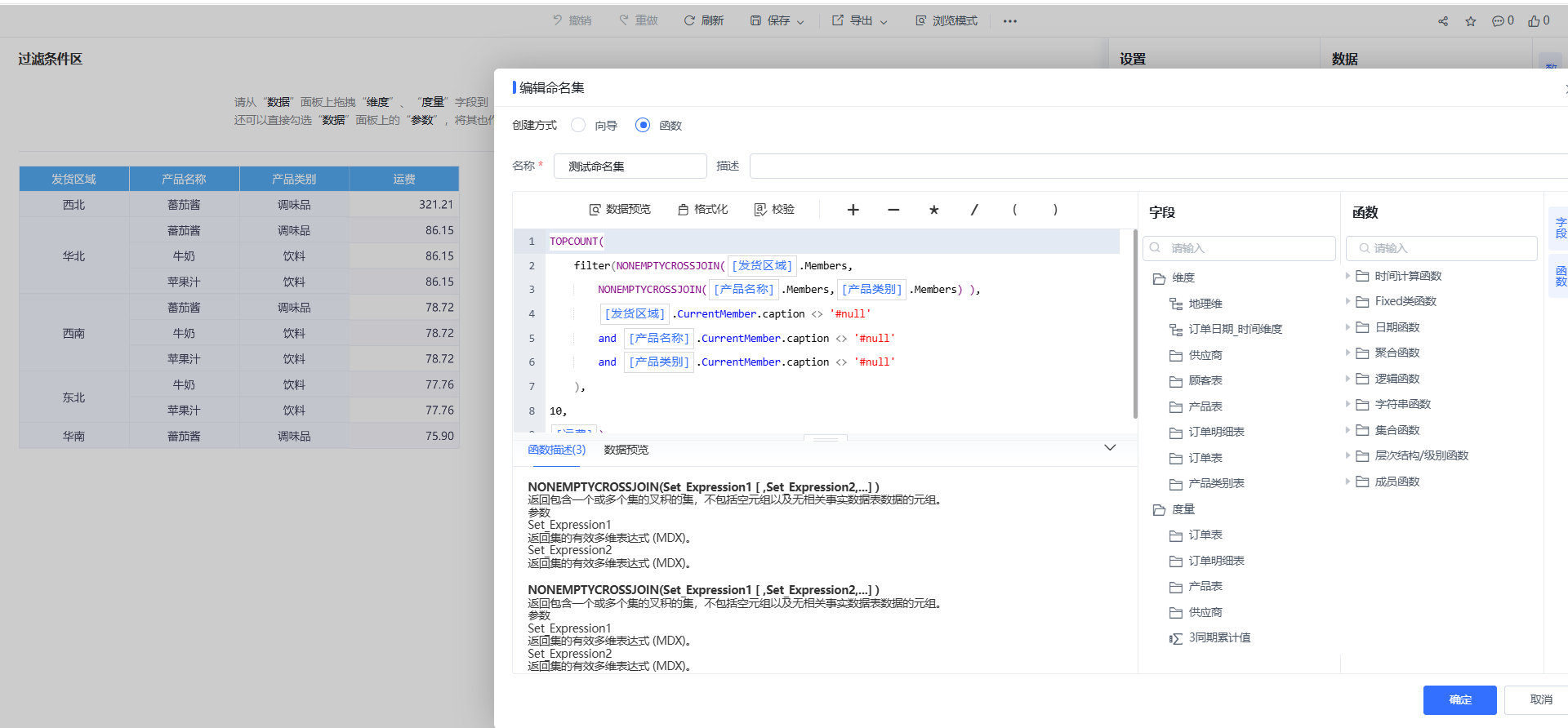Screen dimensions: 1568x728
Task: Select the 3同期累计值 measure item
Action: coord(1210,638)
